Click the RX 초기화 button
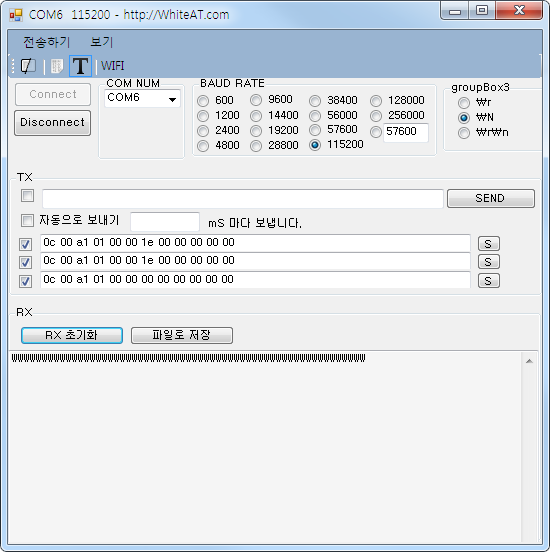 point(72,335)
